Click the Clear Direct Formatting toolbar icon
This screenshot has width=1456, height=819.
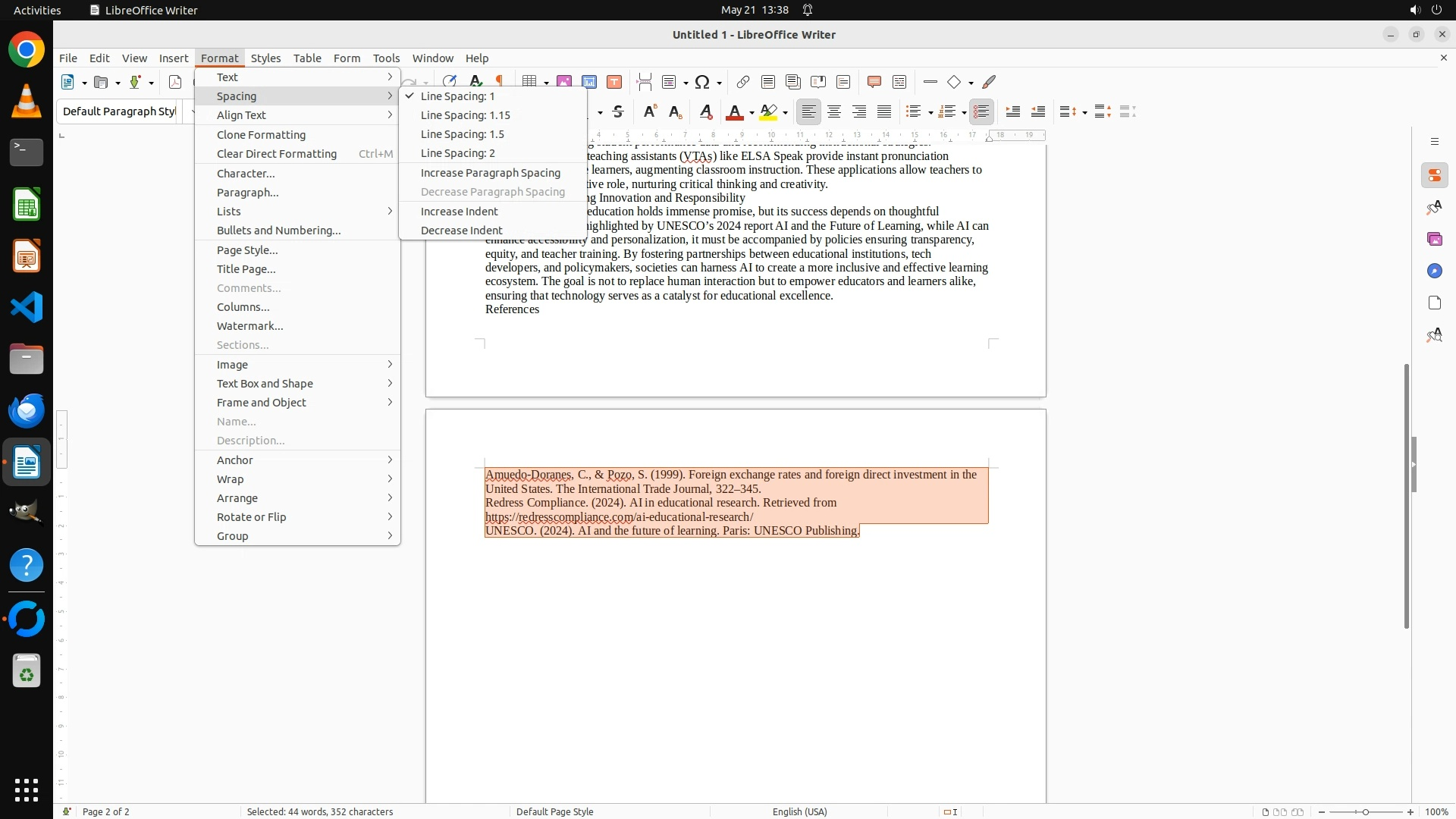point(705,112)
